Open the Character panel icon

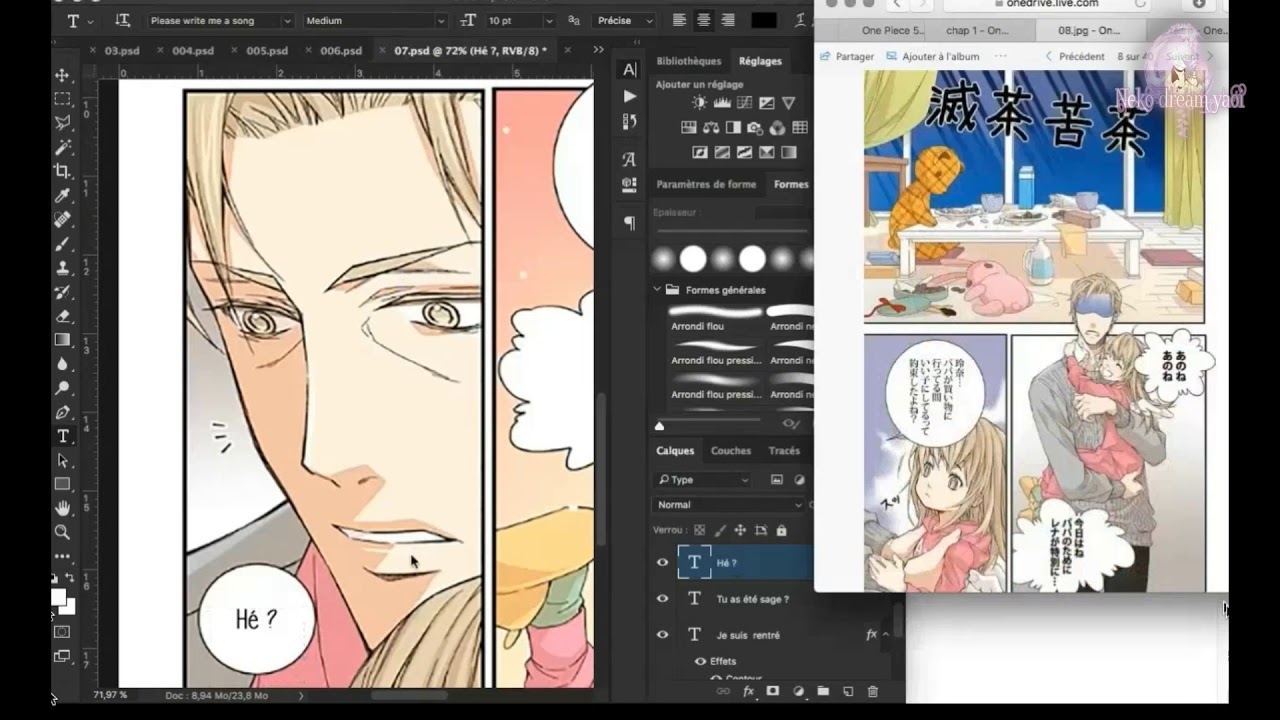(629, 69)
